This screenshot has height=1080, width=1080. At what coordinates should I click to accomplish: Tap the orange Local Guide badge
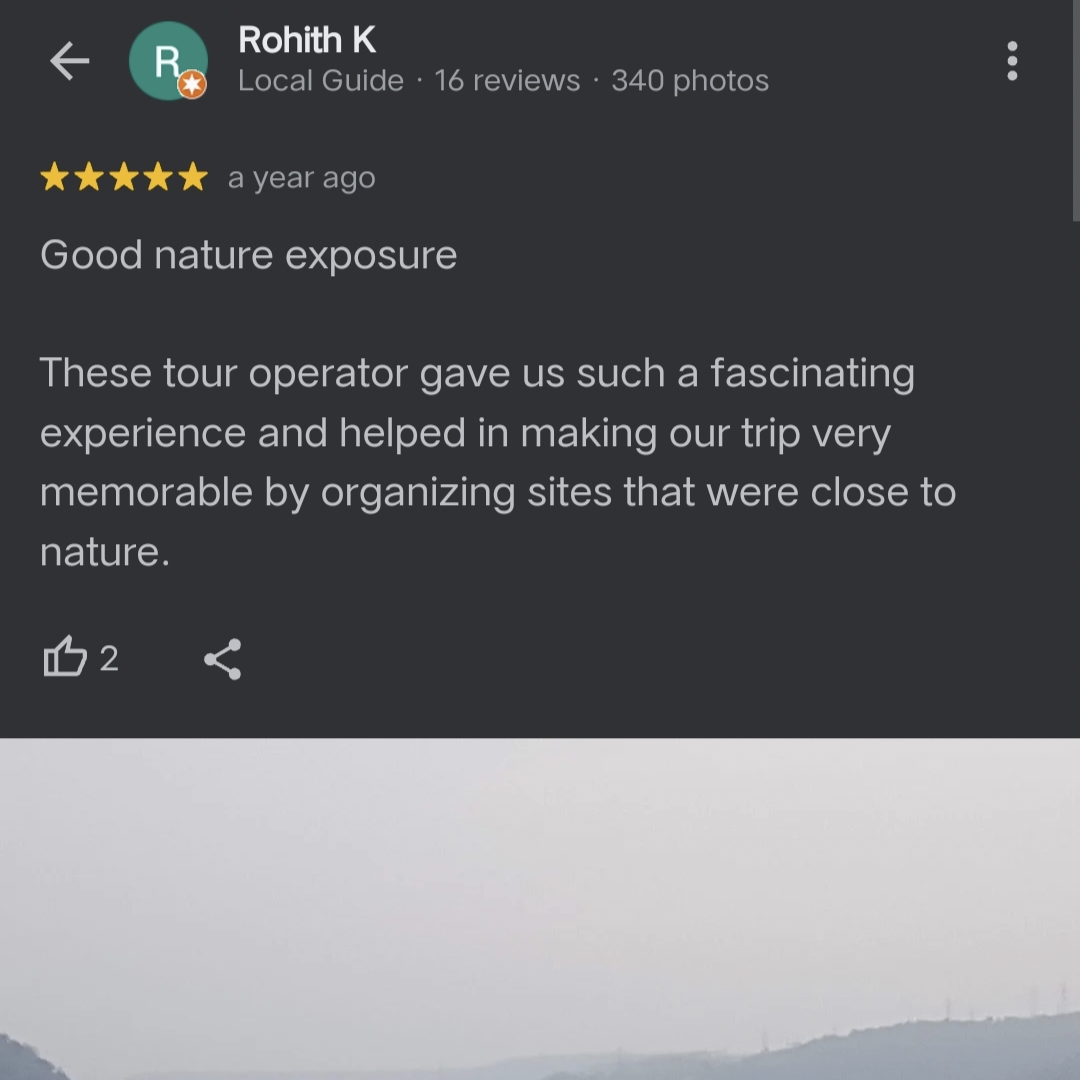[192, 85]
